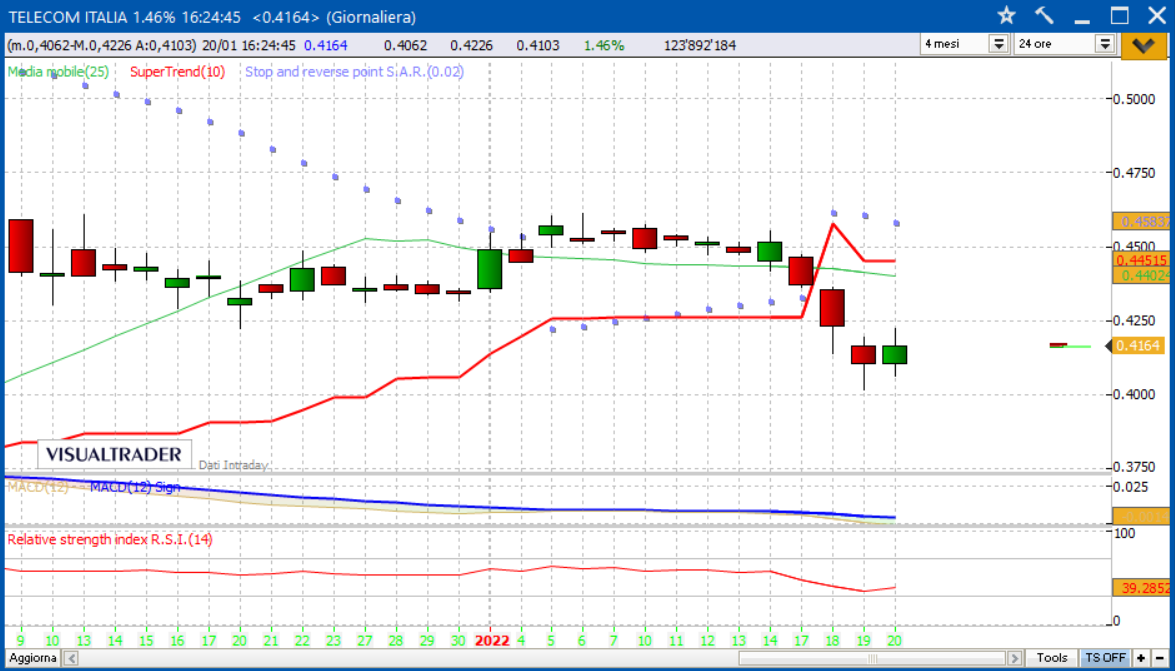Viewport: 1175px width, 671px height.
Task: Select Stop and reverse point S.A.R. label
Action: coord(354,72)
